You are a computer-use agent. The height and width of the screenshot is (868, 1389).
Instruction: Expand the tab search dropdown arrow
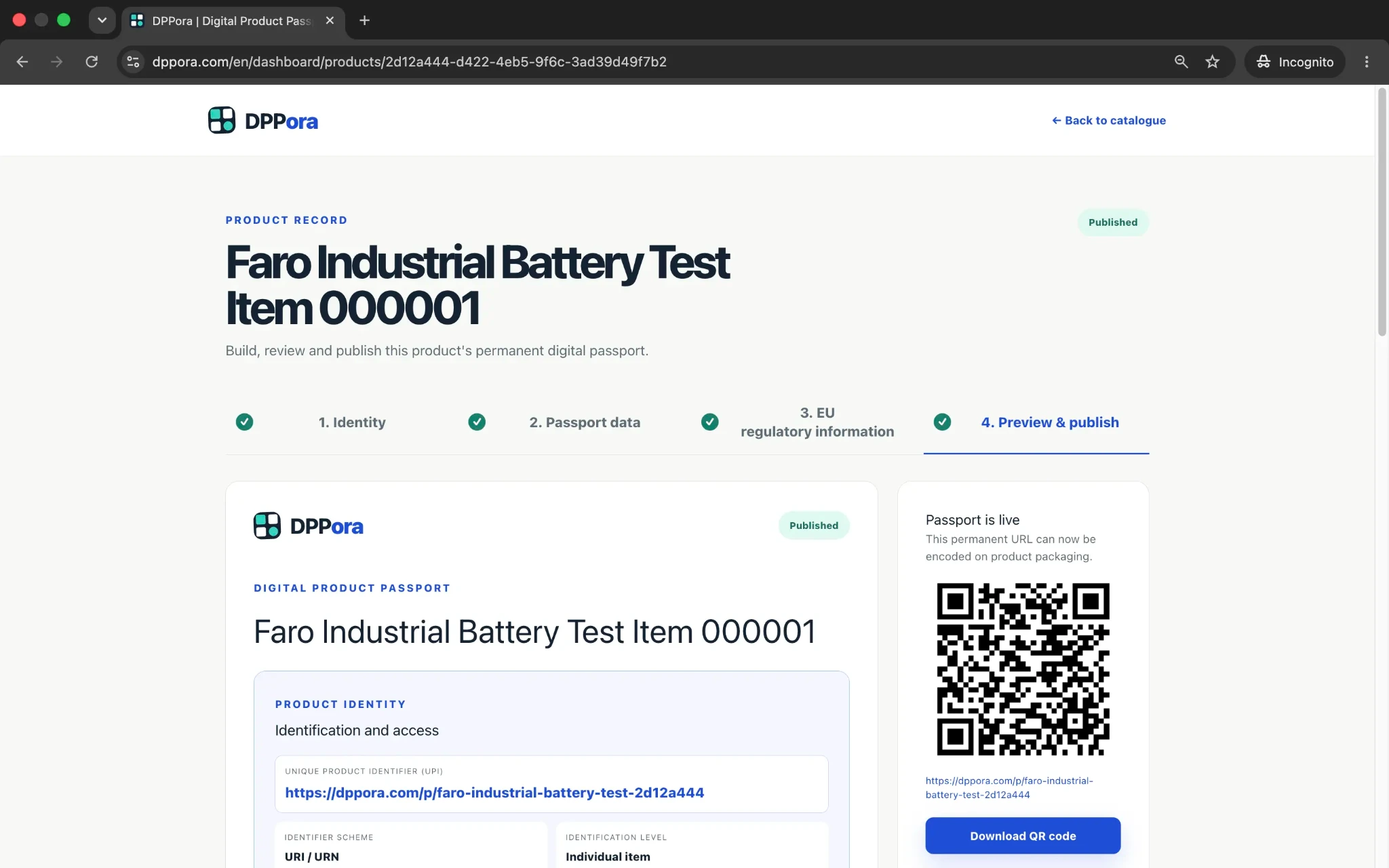(x=102, y=20)
